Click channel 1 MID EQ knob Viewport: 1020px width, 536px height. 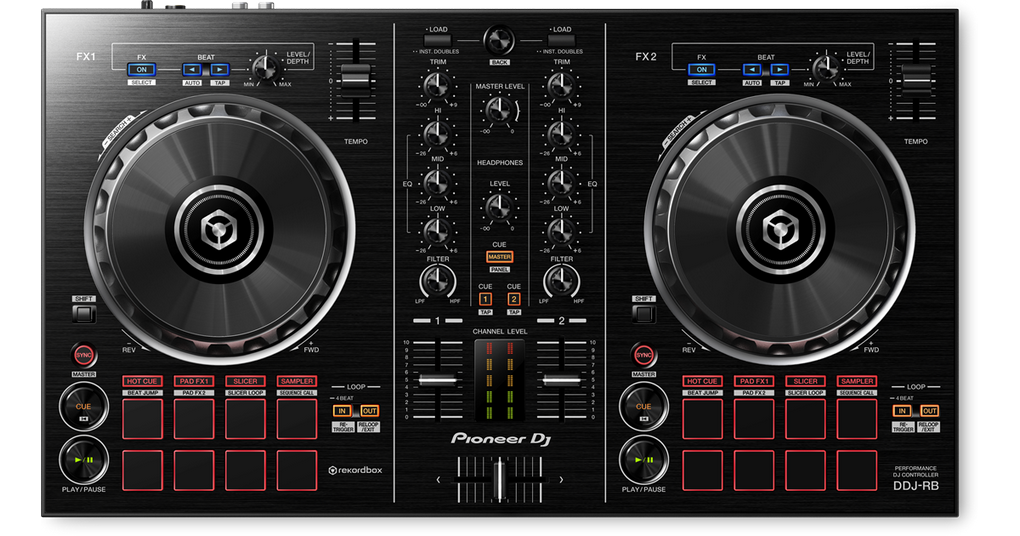(436, 182)
